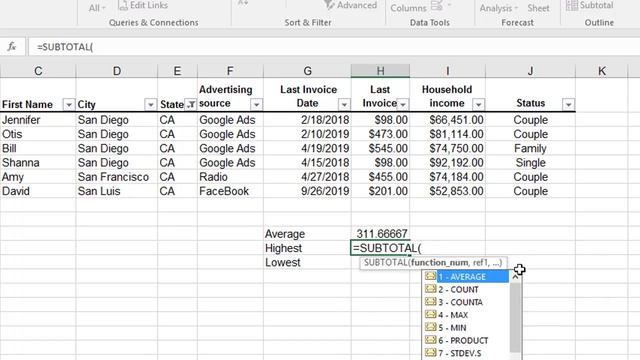Select column D header

pyautogui.click(x=117, y=71)
